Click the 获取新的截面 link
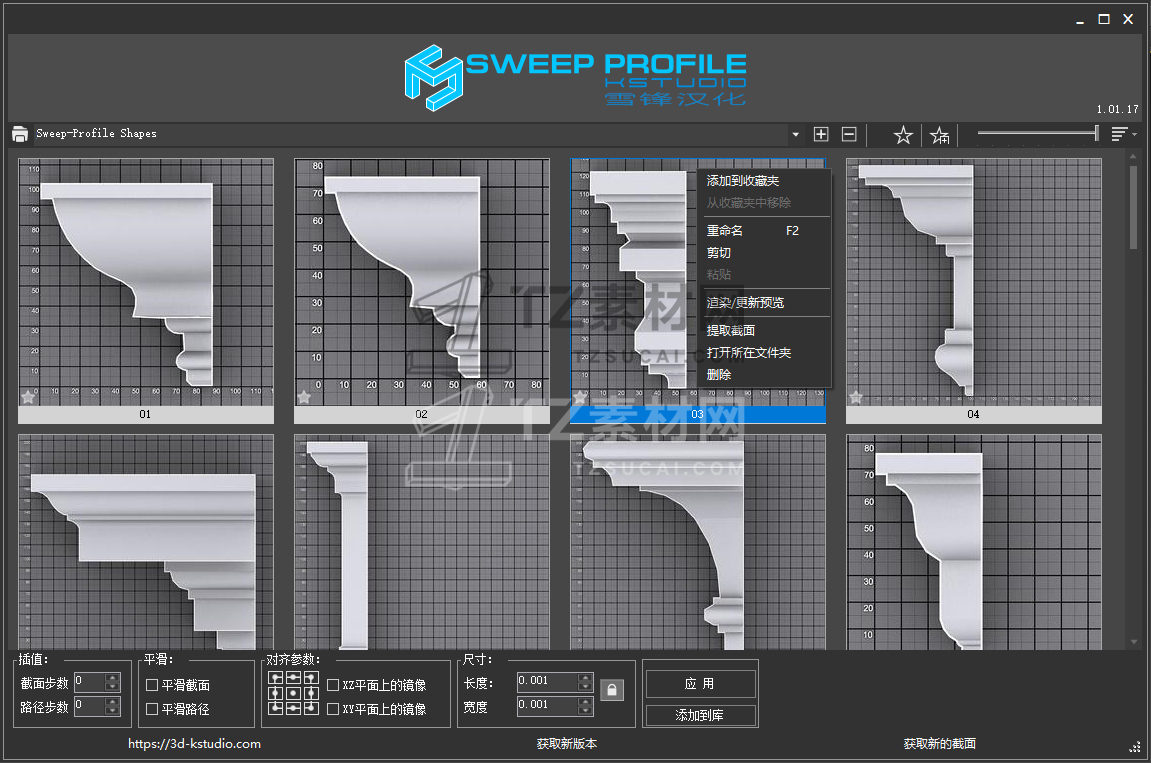Image resolution: width=1151 pixels, height=763 pixels. 940,744
